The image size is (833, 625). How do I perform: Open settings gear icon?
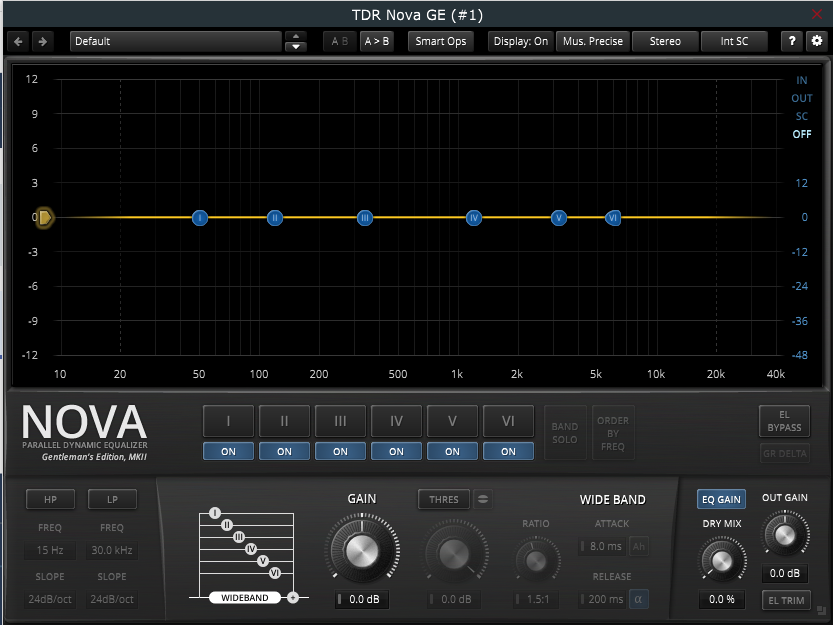817,41
